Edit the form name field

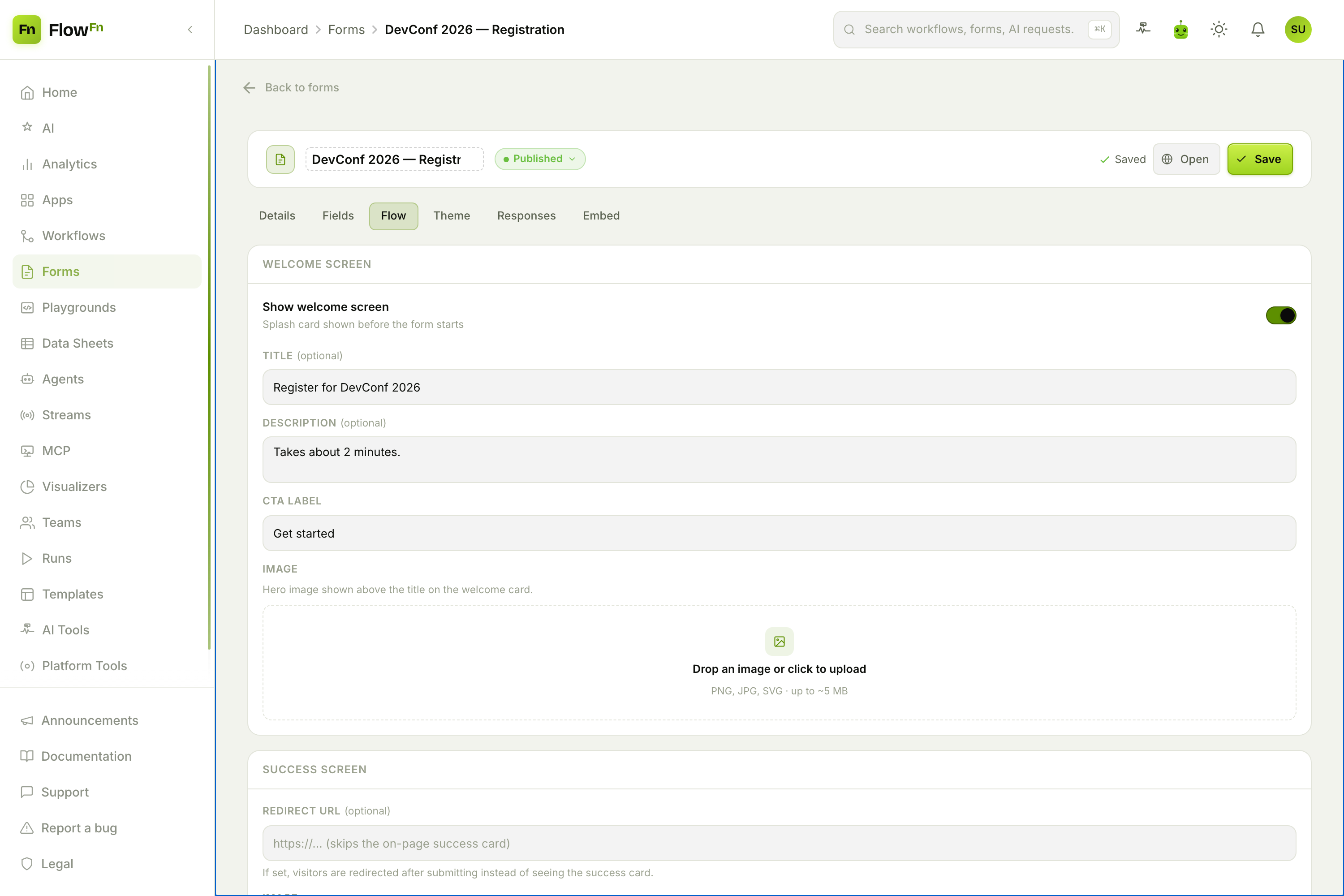394,159
